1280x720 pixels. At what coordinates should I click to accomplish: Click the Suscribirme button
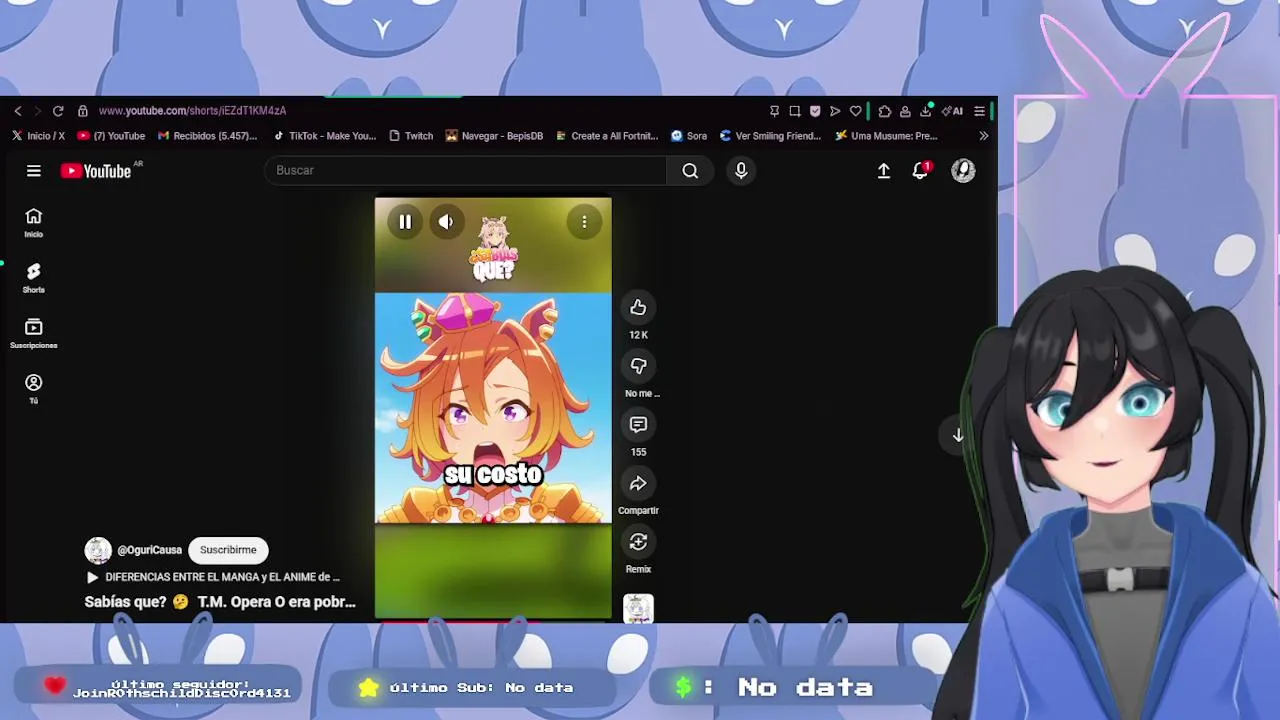coord(228,550)
